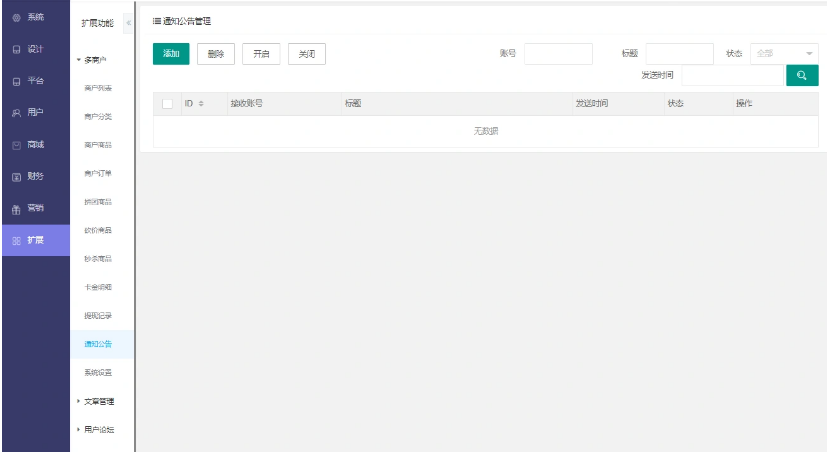The height and width of the screenshot is (452, 827).
Task: Go to 砍价商品 submenu item
Action: click(98, 230)
